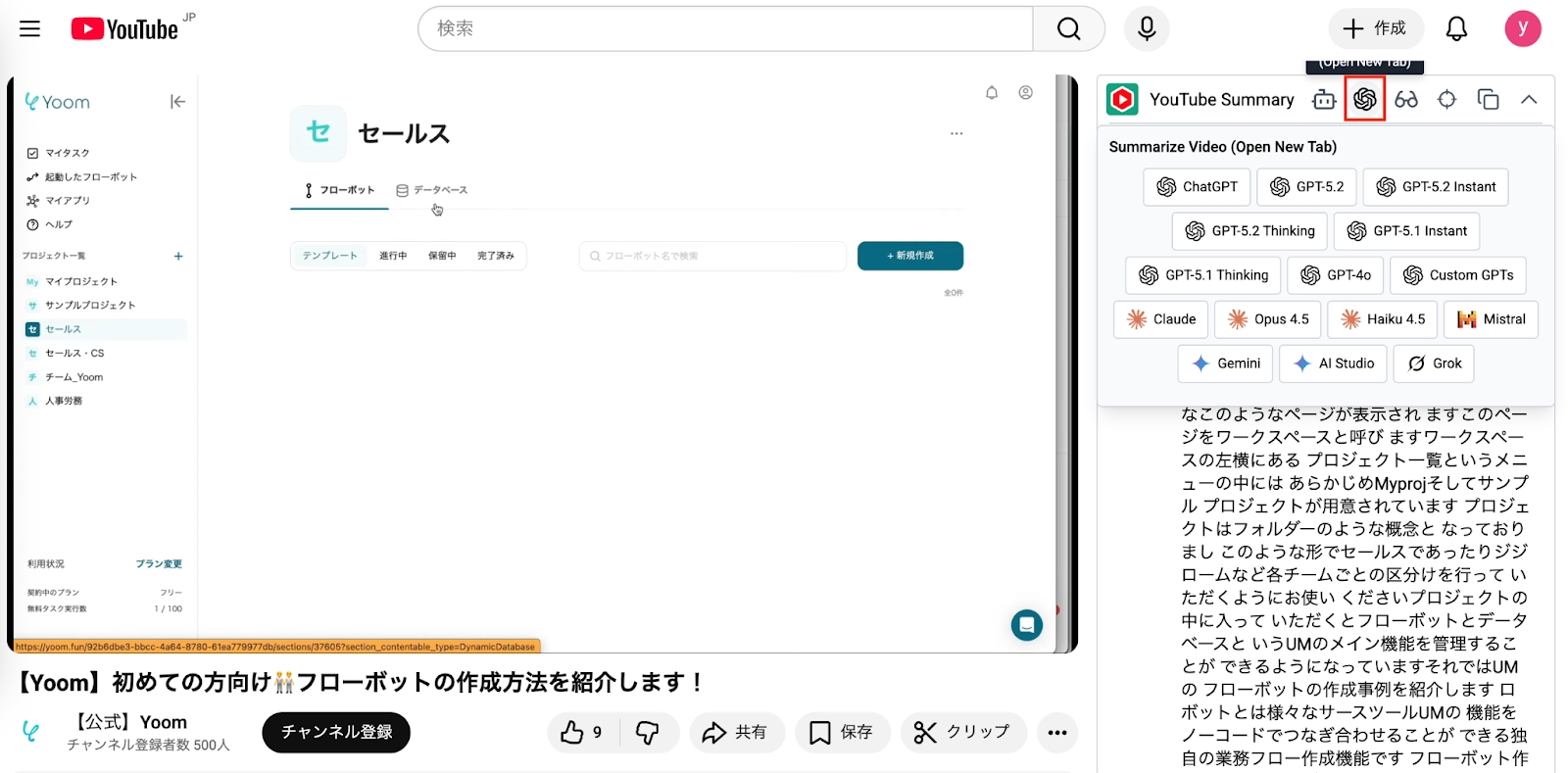Viewport: 1568px width, 773px height.
Task: Pick GPT-5.1 Thinking model
Action: (x=1202, y=275)
